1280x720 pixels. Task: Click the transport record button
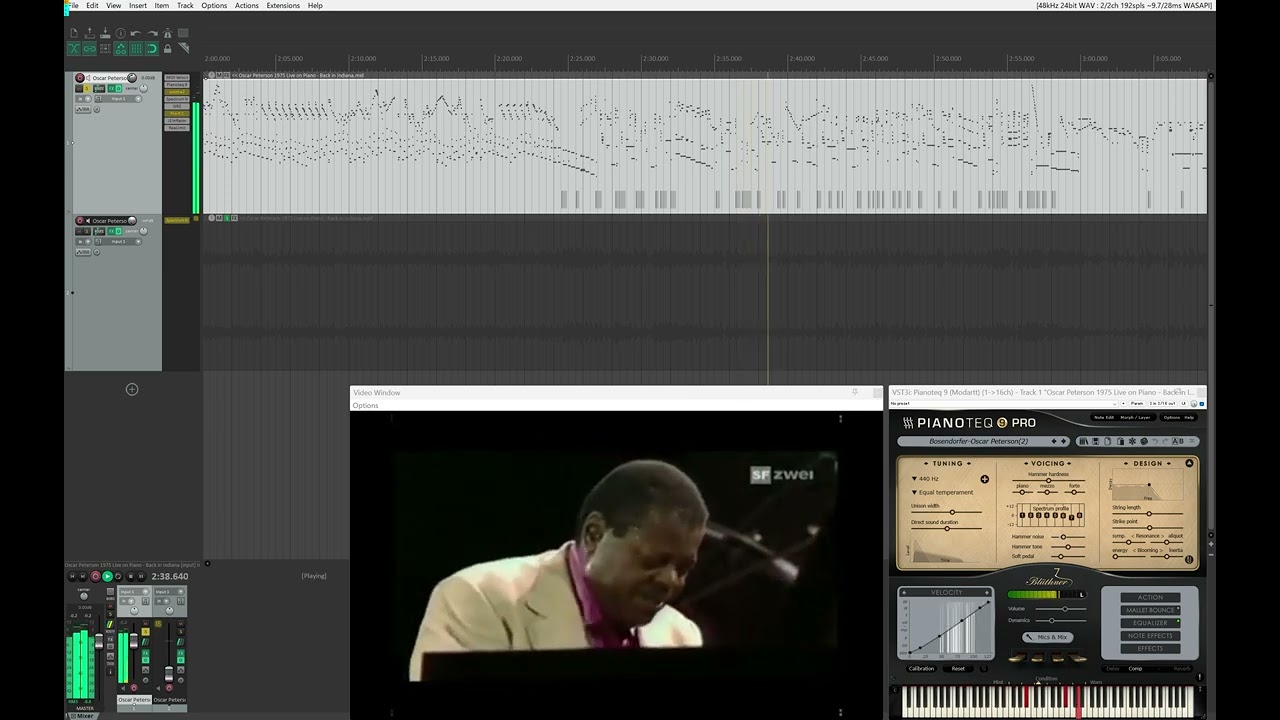(x=96, y=576)
